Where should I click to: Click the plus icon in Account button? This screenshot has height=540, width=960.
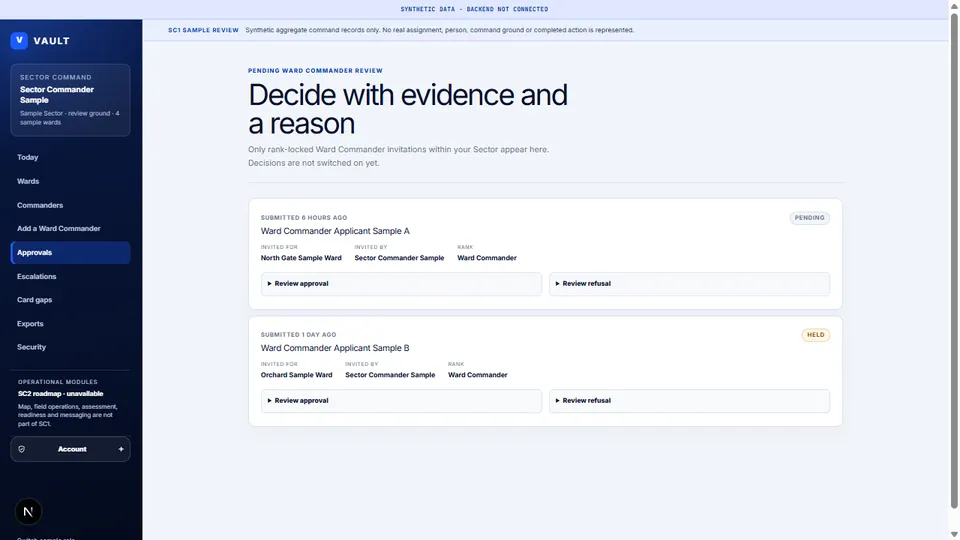[121, 449]
